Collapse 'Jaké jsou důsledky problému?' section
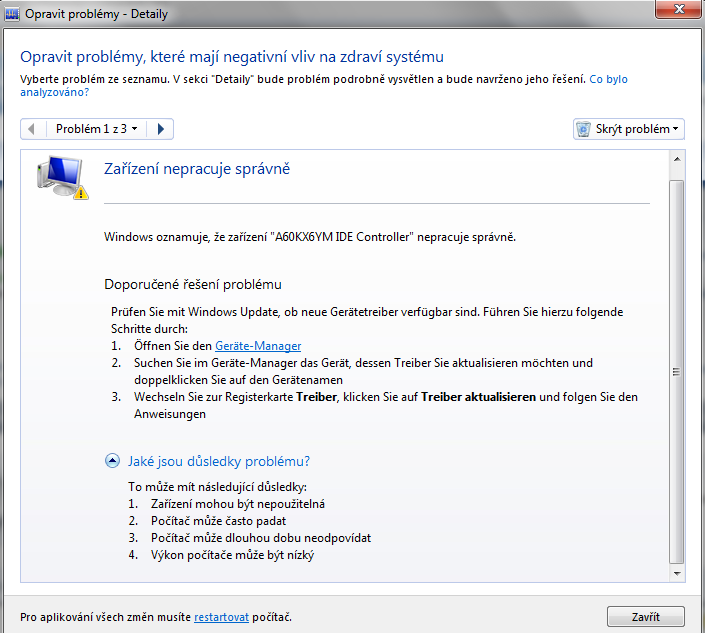Screen dimensions: 705x633 pos(112,461)
